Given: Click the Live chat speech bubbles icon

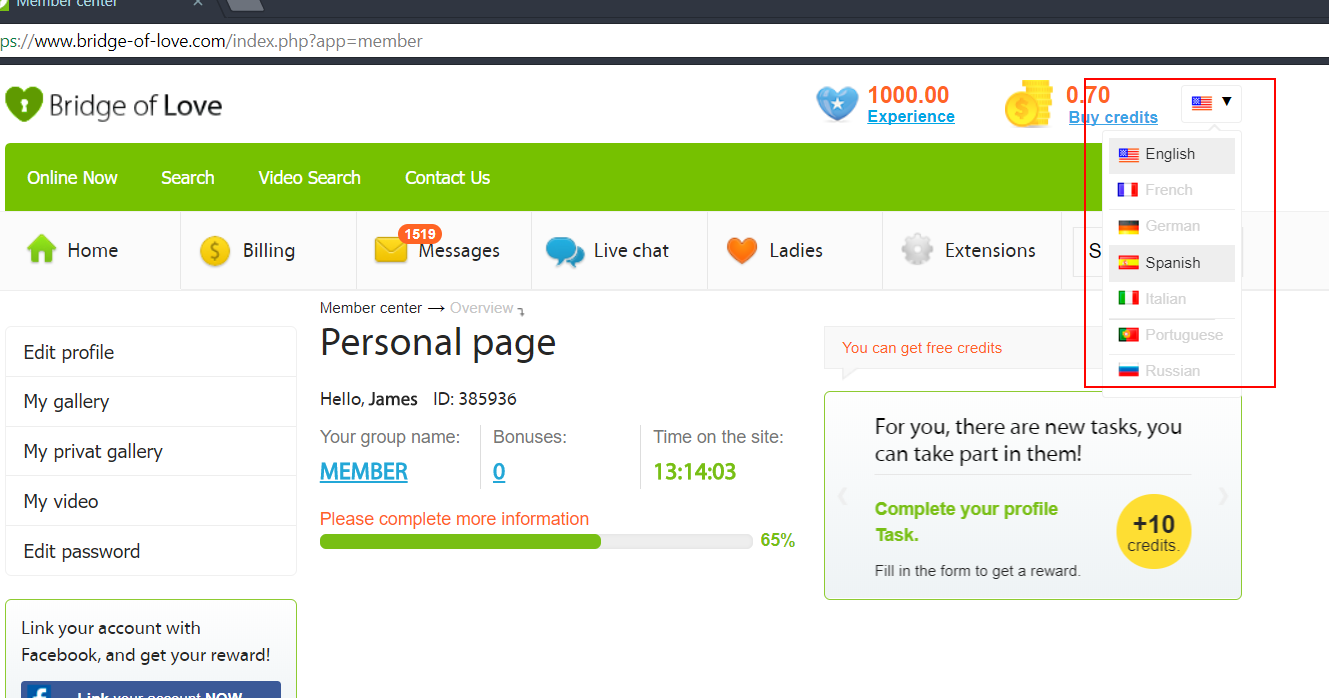Looking at the screenshot, I should click(565, 251).
